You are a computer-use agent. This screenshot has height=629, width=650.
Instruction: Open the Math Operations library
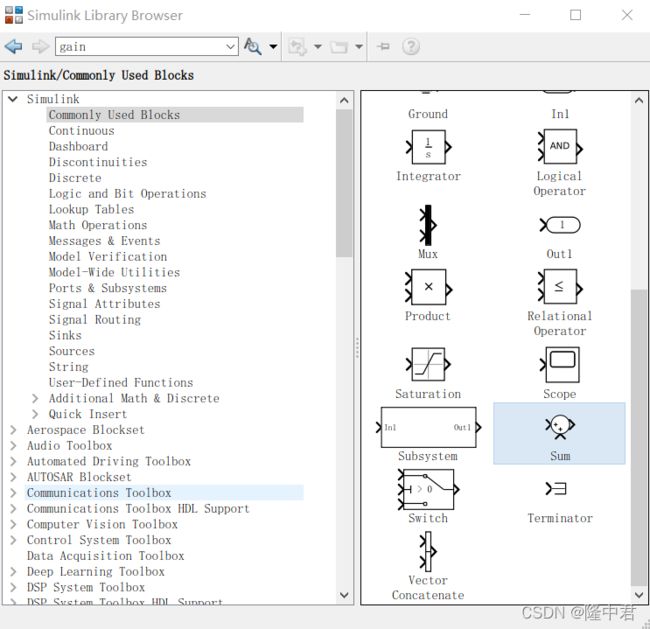[98, 225]
